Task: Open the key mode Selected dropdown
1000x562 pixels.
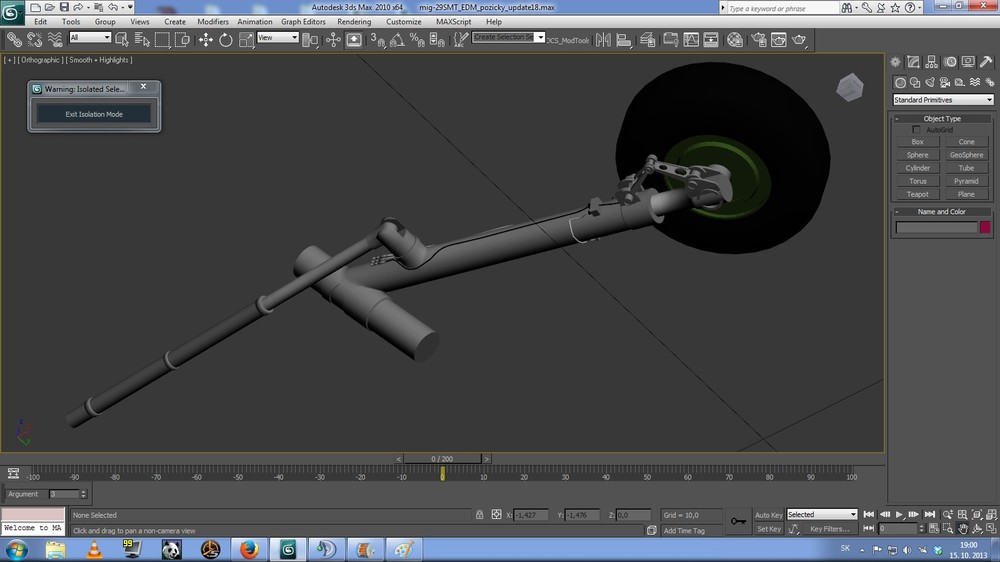Action: (x=821, y=514)
